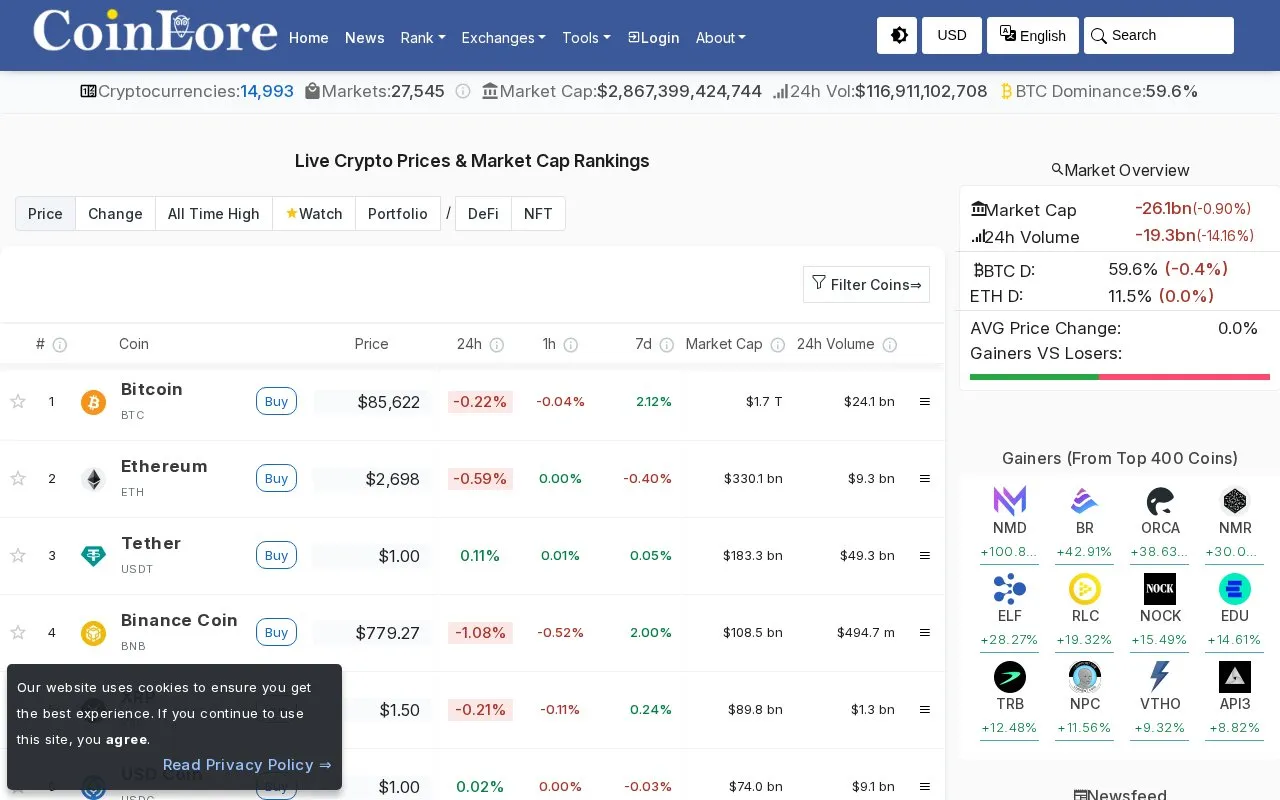Click the Bitcoin coin logo
Screen dimensions: 1280x800
93,402
